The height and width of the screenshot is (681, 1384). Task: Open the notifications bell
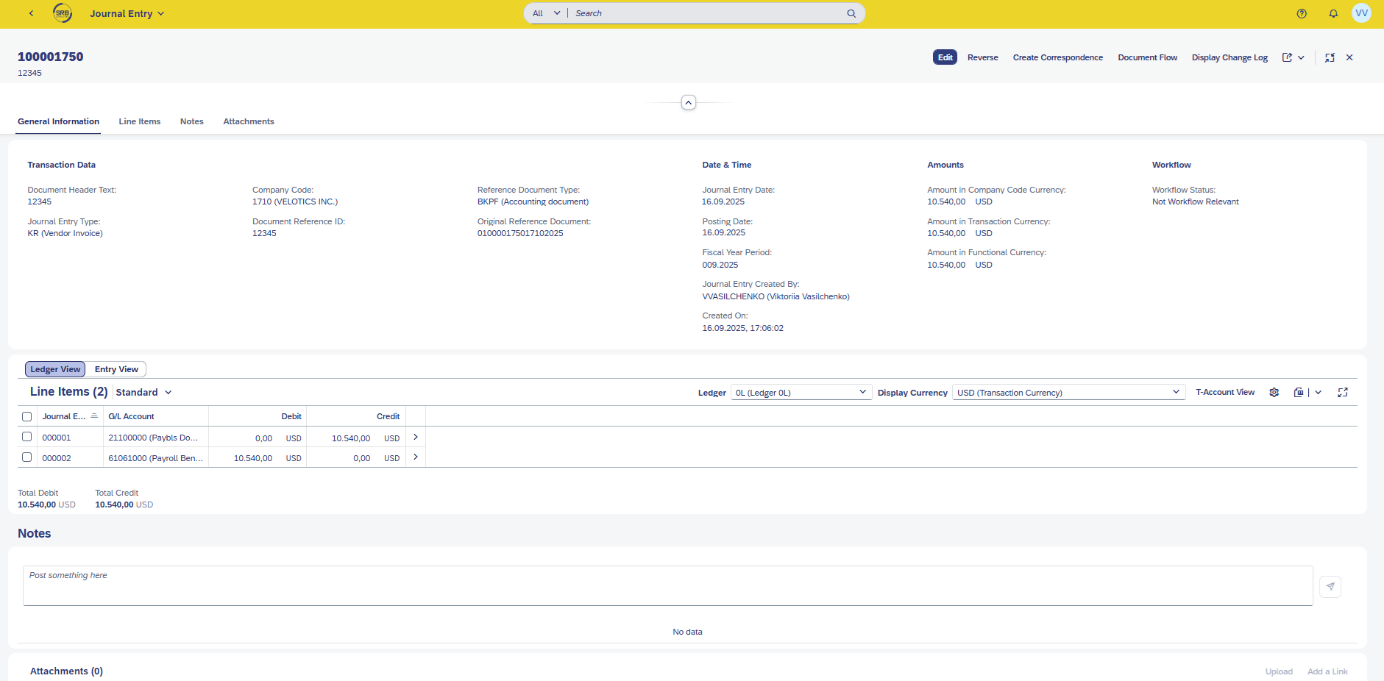coord(1333,14)
